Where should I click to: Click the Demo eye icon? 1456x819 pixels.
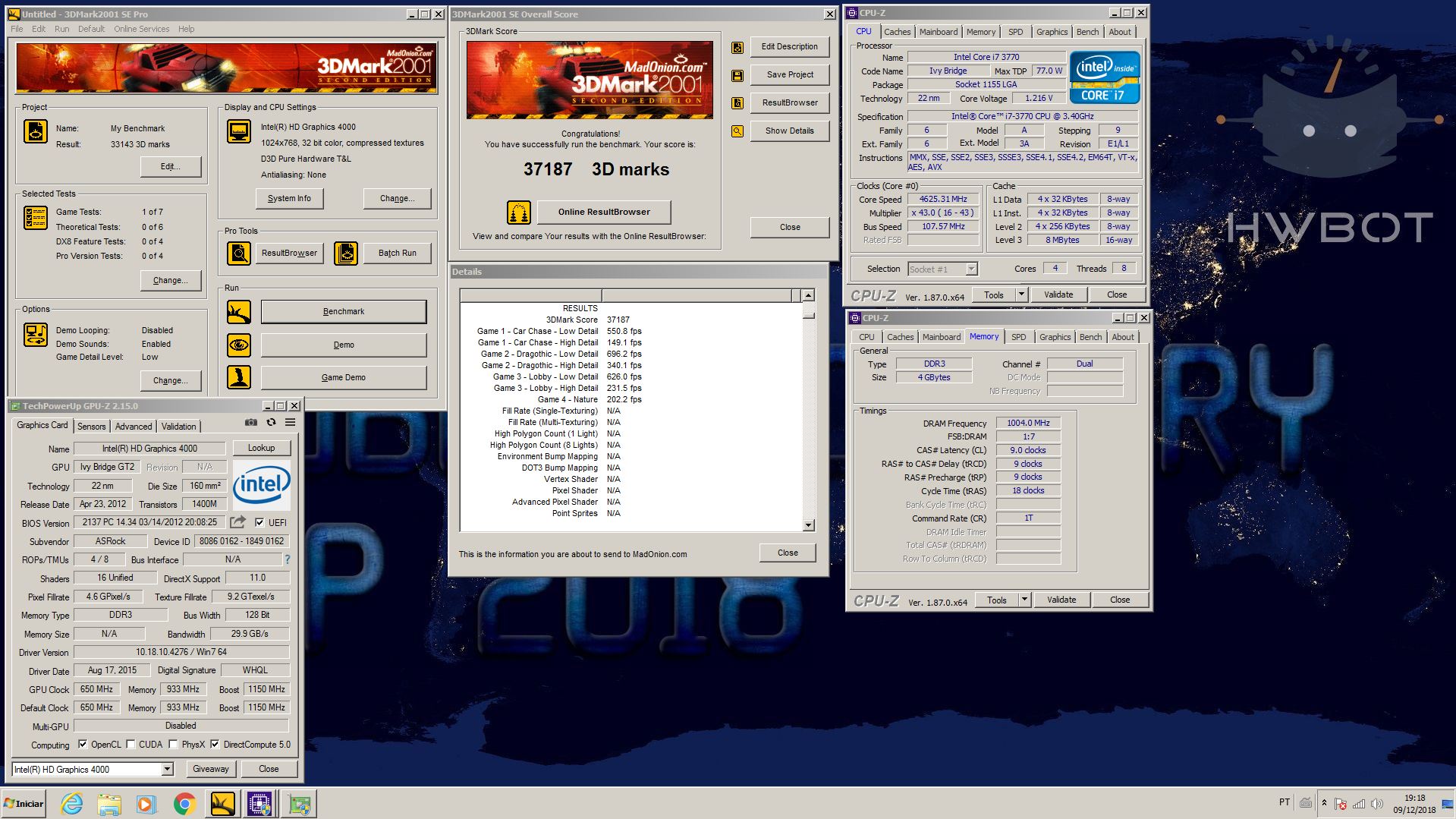tap(239, 345)
